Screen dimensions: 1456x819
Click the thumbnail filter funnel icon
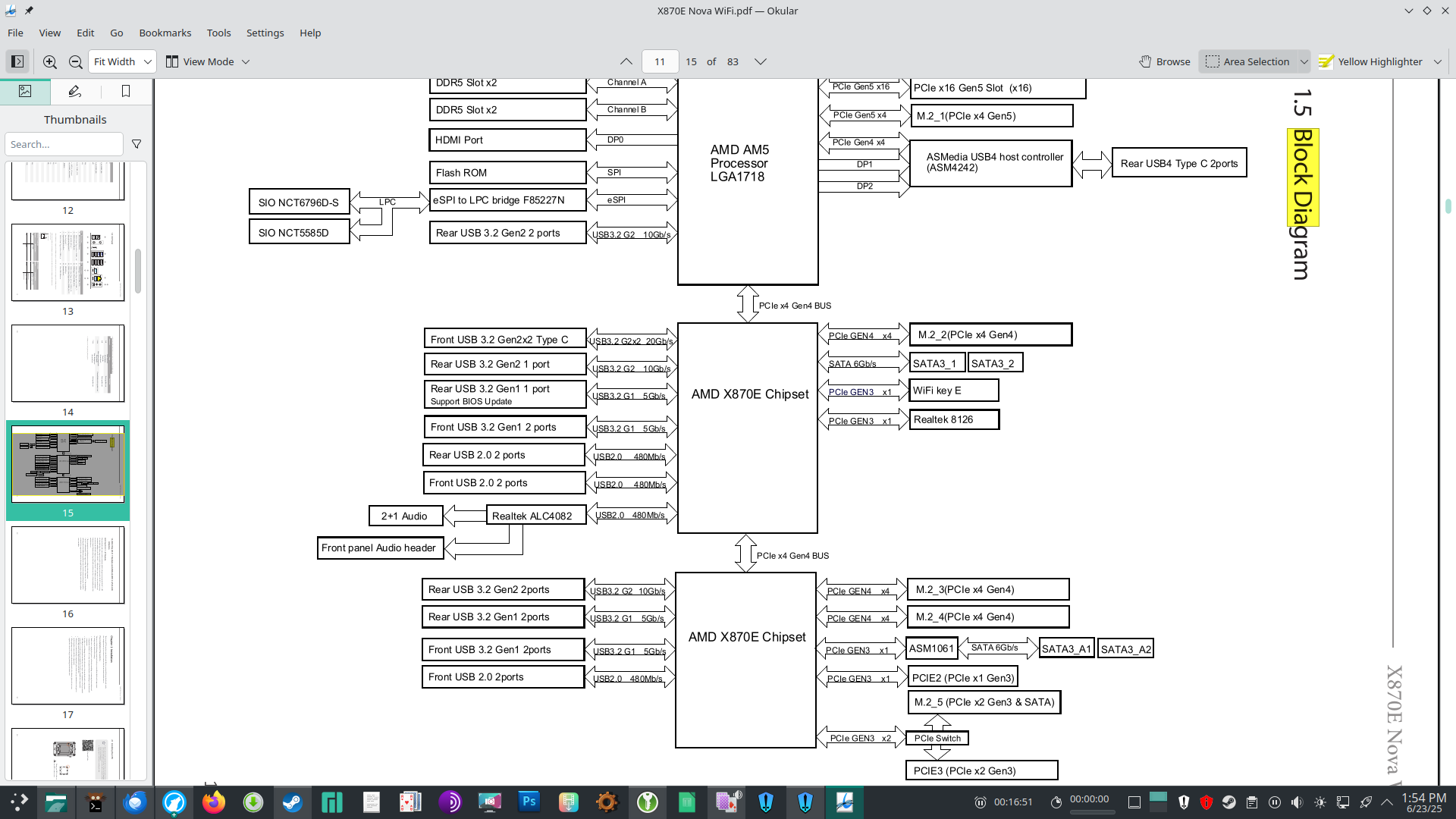136,144
